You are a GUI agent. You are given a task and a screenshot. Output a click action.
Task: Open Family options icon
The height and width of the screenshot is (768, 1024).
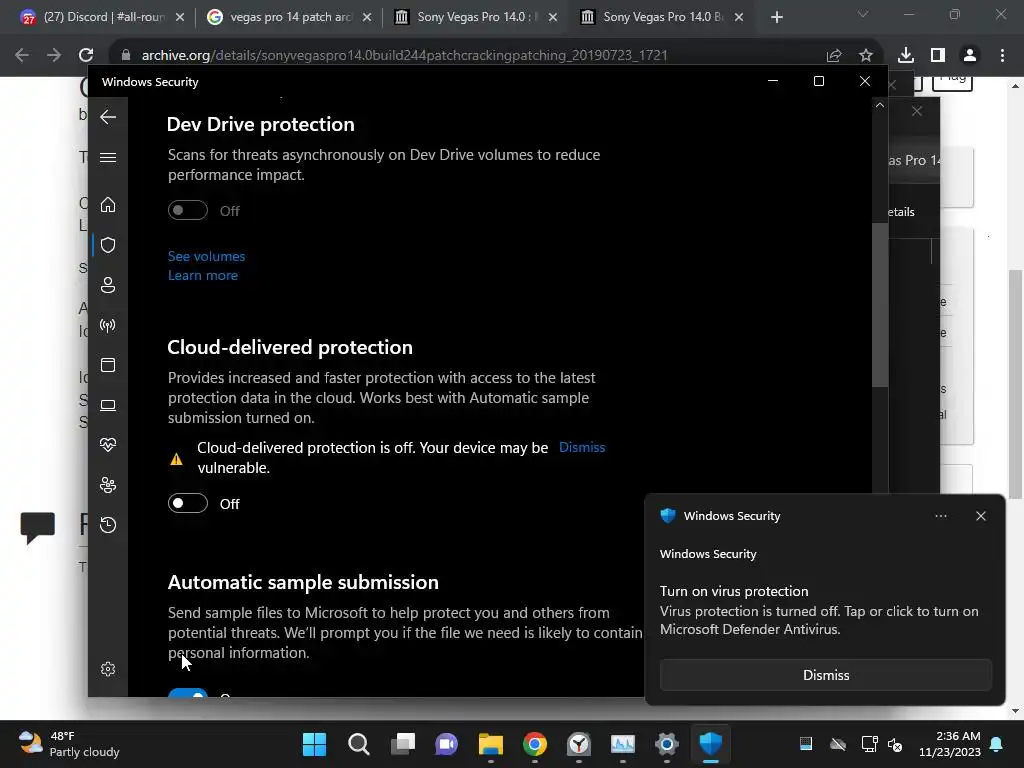pos(108,485)
